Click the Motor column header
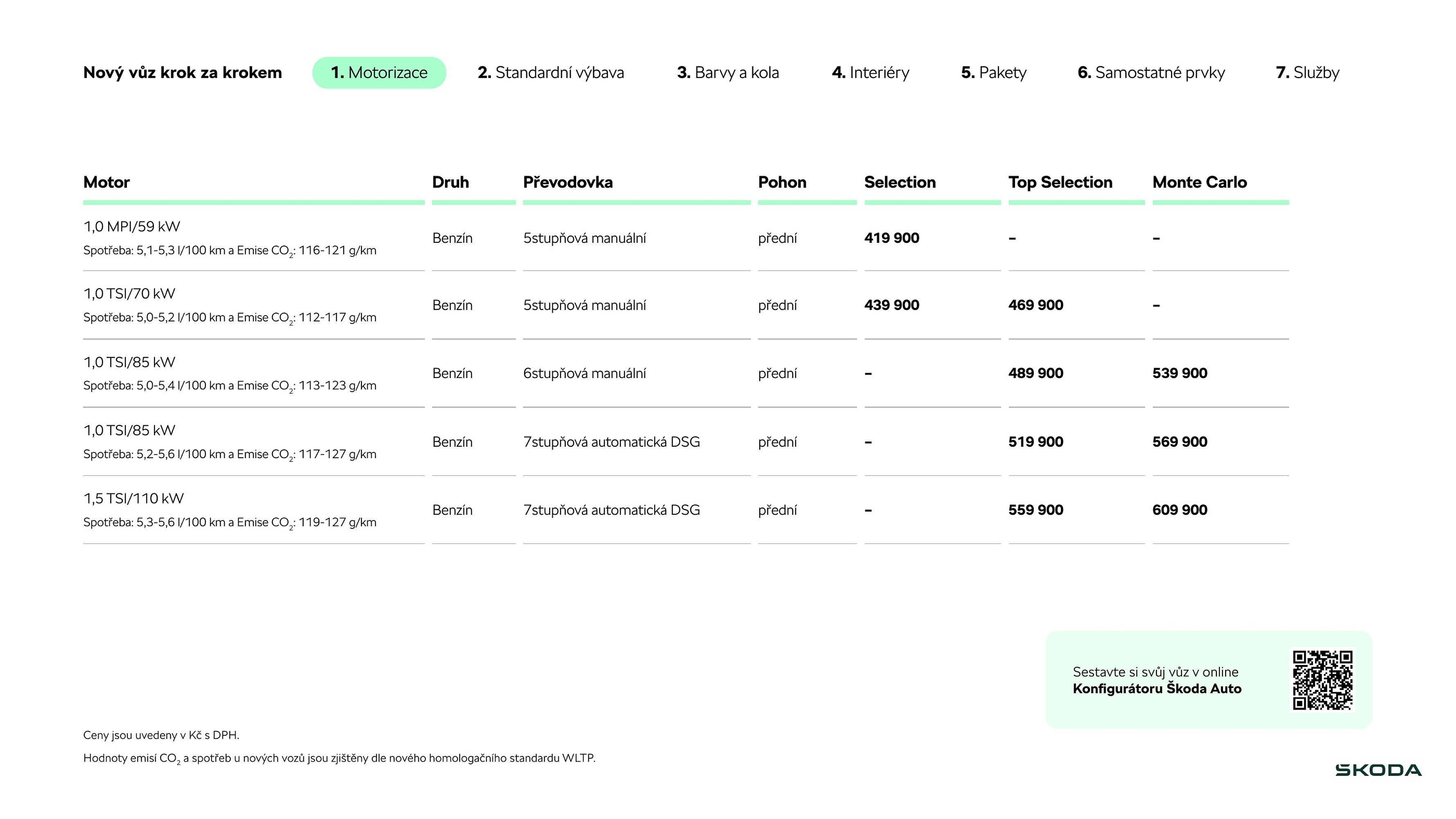 106,182
